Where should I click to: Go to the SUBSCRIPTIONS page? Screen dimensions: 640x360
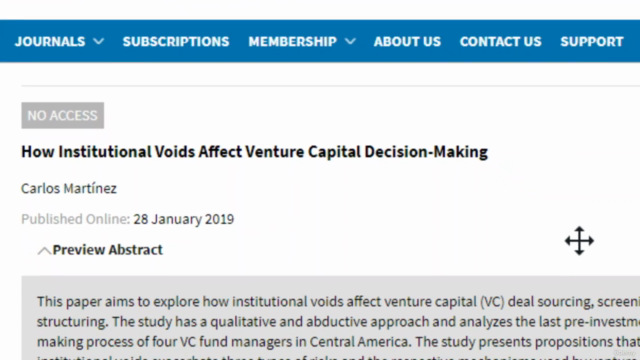[176, 41]
